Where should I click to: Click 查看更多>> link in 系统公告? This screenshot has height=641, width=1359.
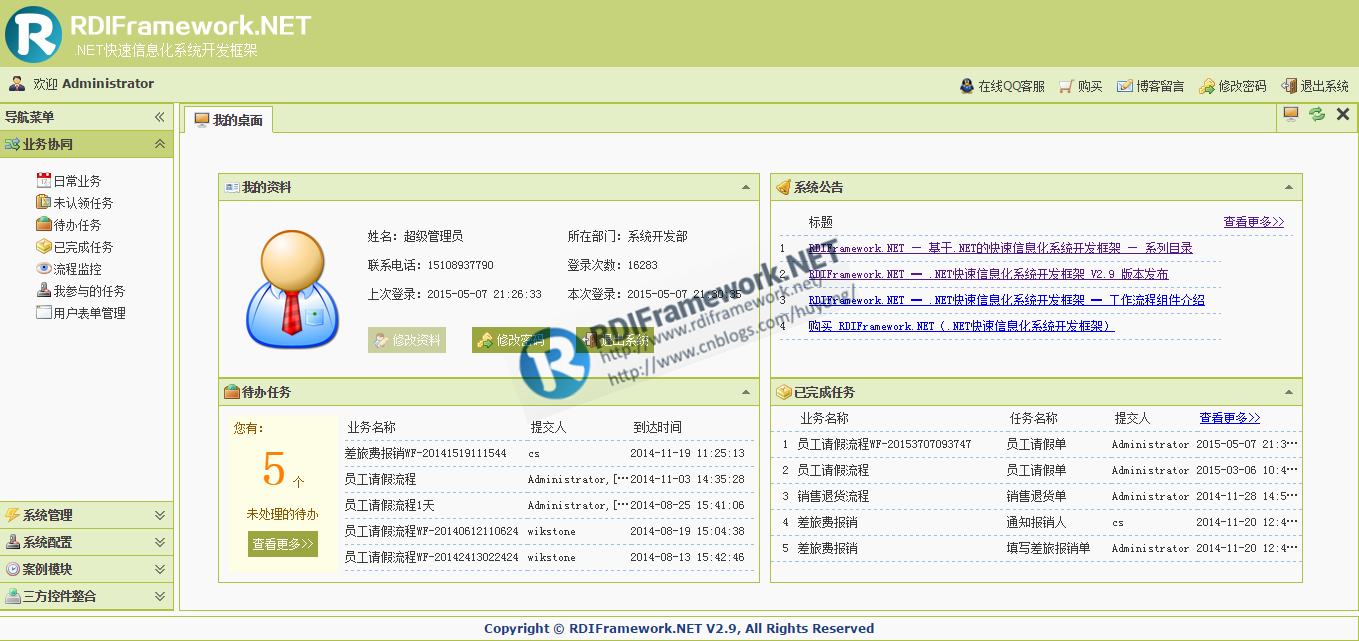coord(1254,222)
